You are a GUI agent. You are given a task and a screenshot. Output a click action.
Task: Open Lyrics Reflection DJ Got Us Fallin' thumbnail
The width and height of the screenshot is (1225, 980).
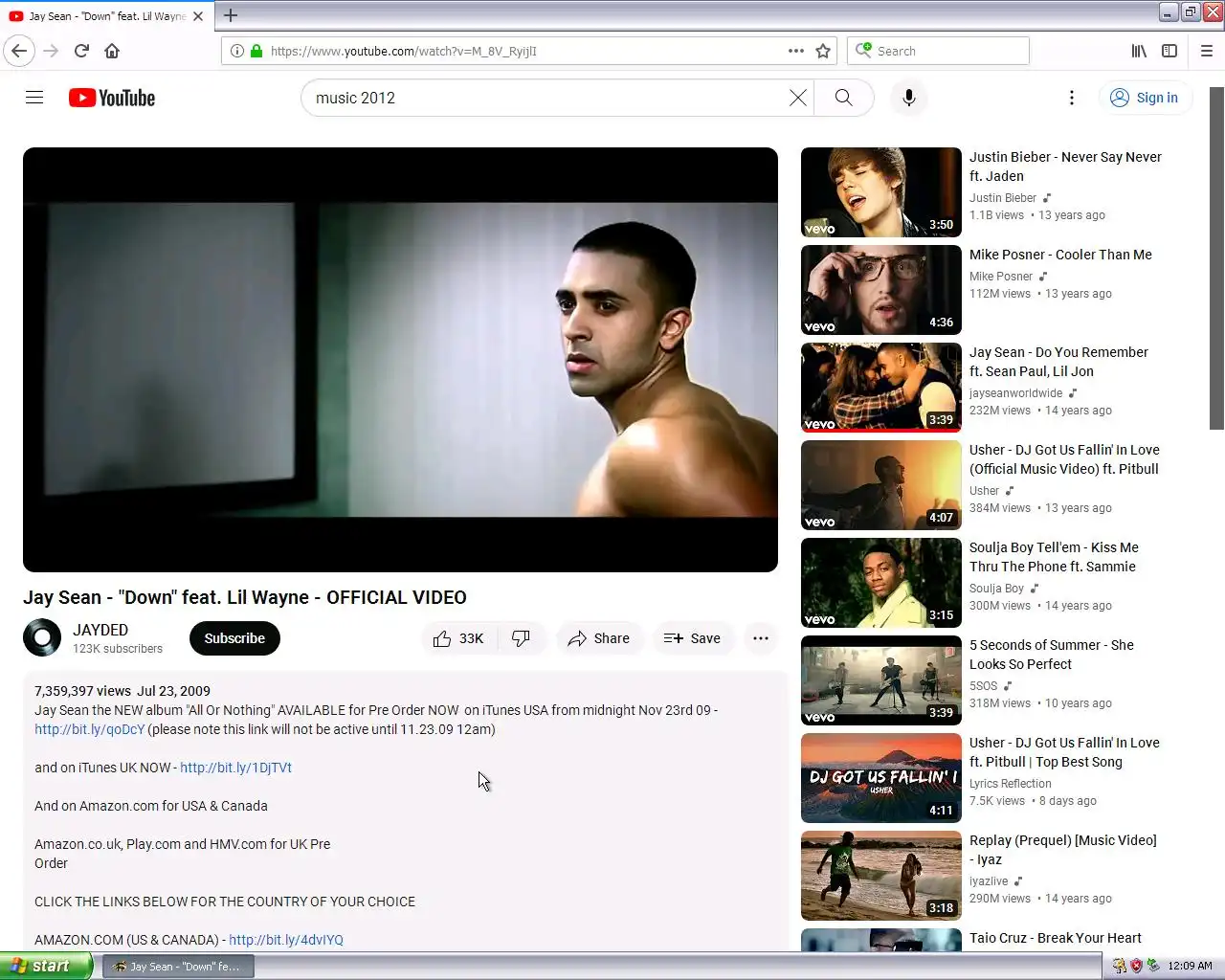click(x=881, y=778)
